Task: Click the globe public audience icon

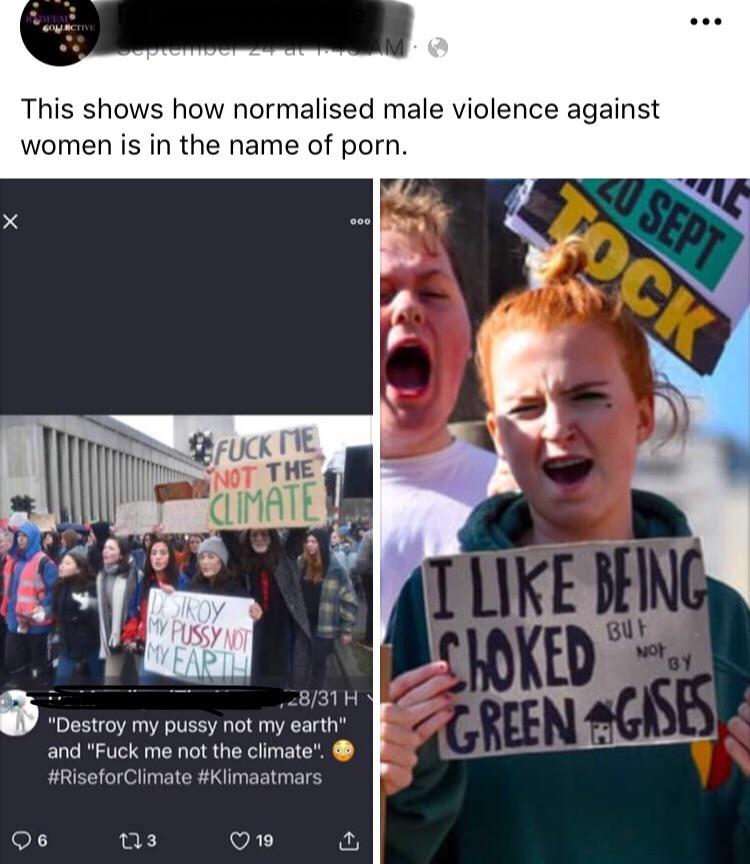Action: click(x=438, y=48)
